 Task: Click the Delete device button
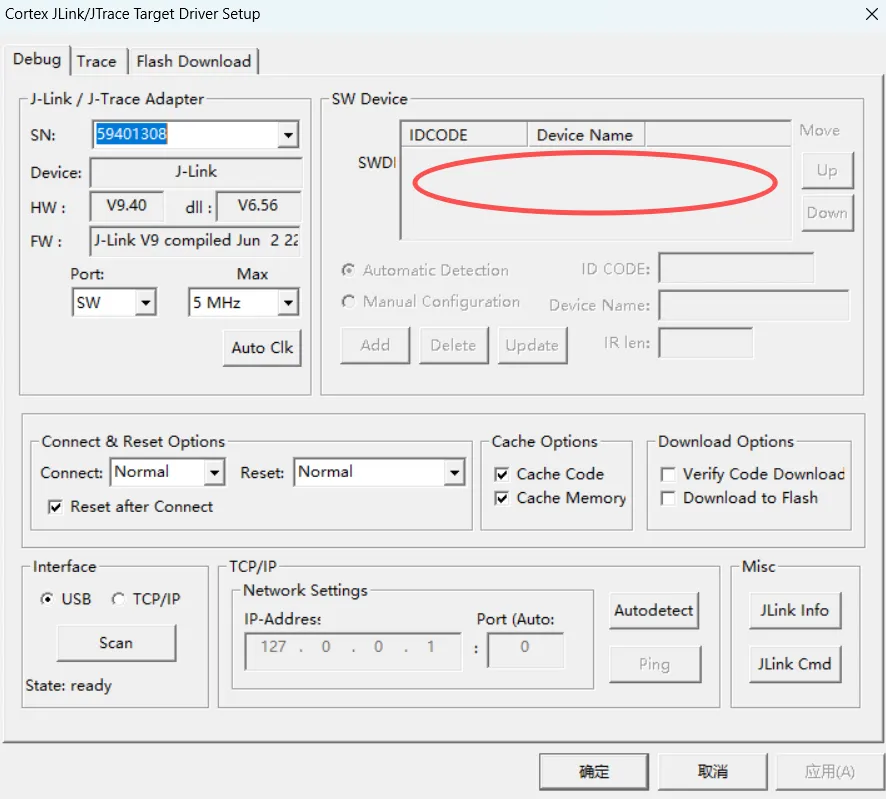tap(454, 345)
